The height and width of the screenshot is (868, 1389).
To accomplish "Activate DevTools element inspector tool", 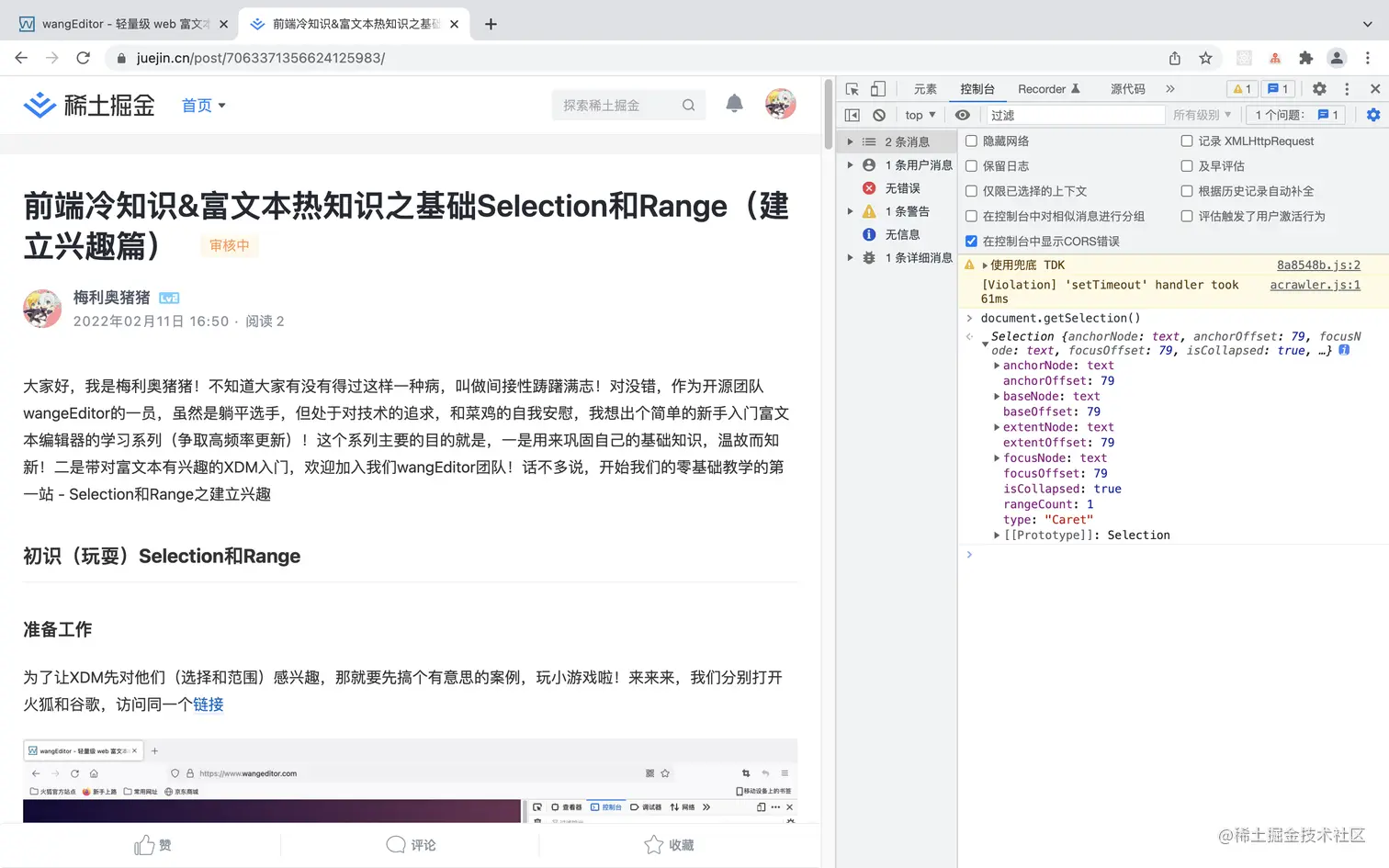I will [853, 89].
